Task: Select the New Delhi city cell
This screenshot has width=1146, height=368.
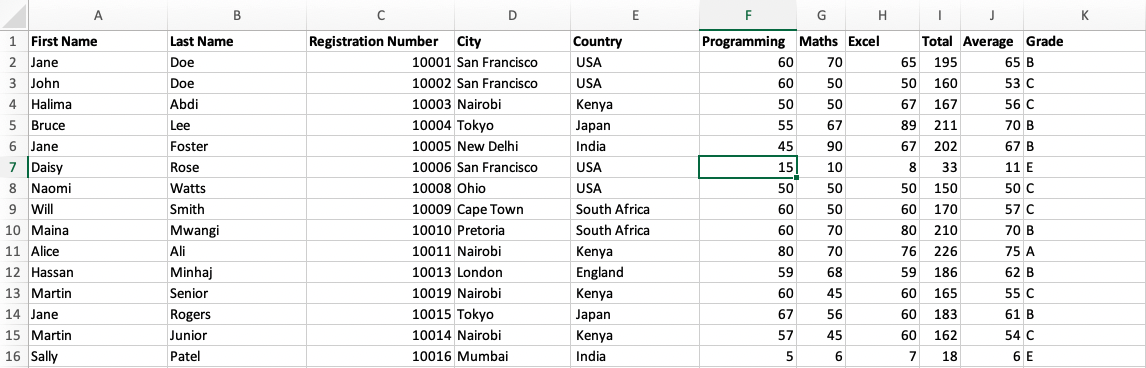Action: point(512,147)
